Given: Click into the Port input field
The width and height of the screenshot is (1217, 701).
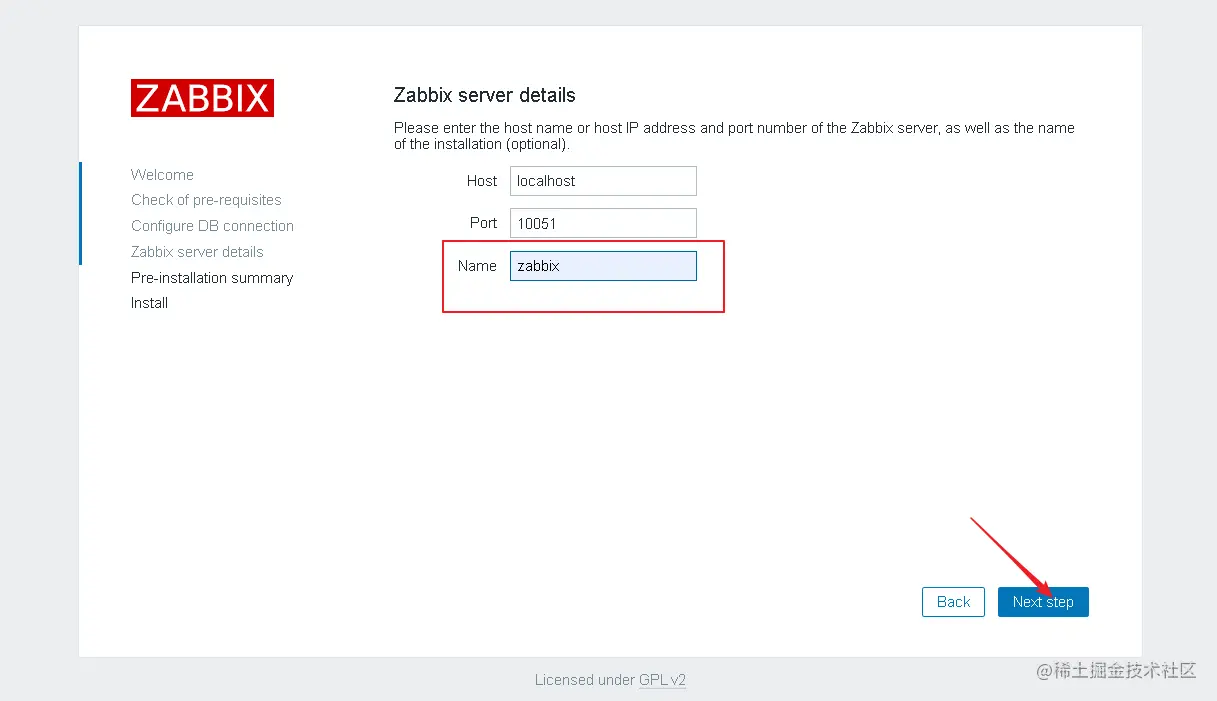Looking at the screenshot, I should point(603,223).
